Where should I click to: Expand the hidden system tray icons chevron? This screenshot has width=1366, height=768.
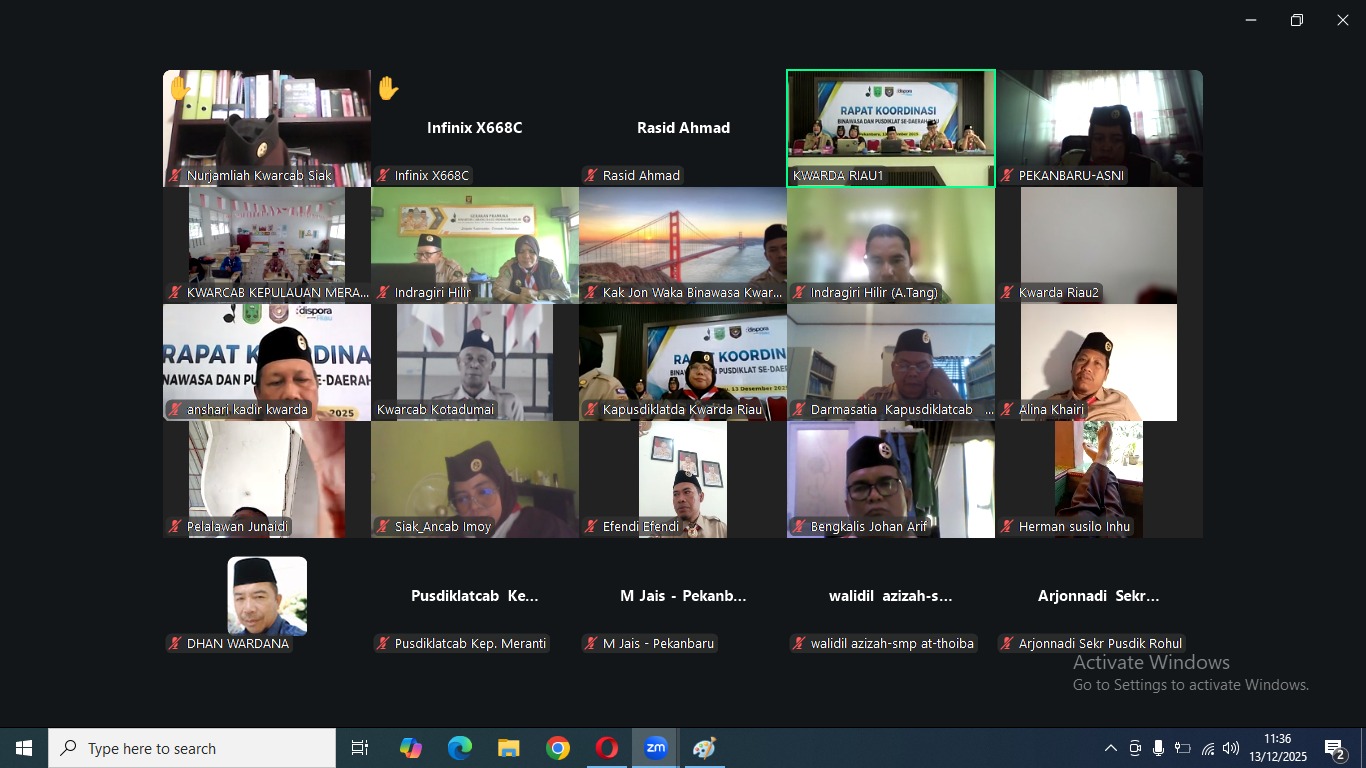[1110, 748]
